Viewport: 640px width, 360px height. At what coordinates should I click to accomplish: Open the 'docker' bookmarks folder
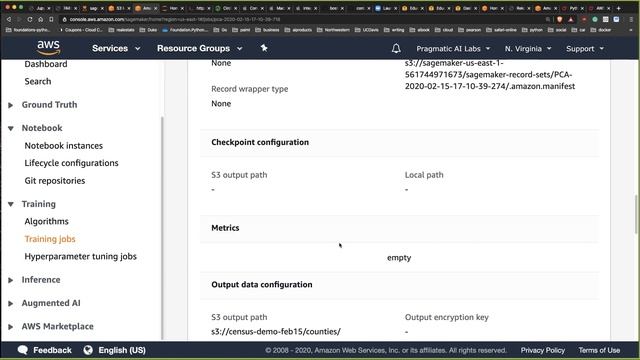[x=602, y=30]
